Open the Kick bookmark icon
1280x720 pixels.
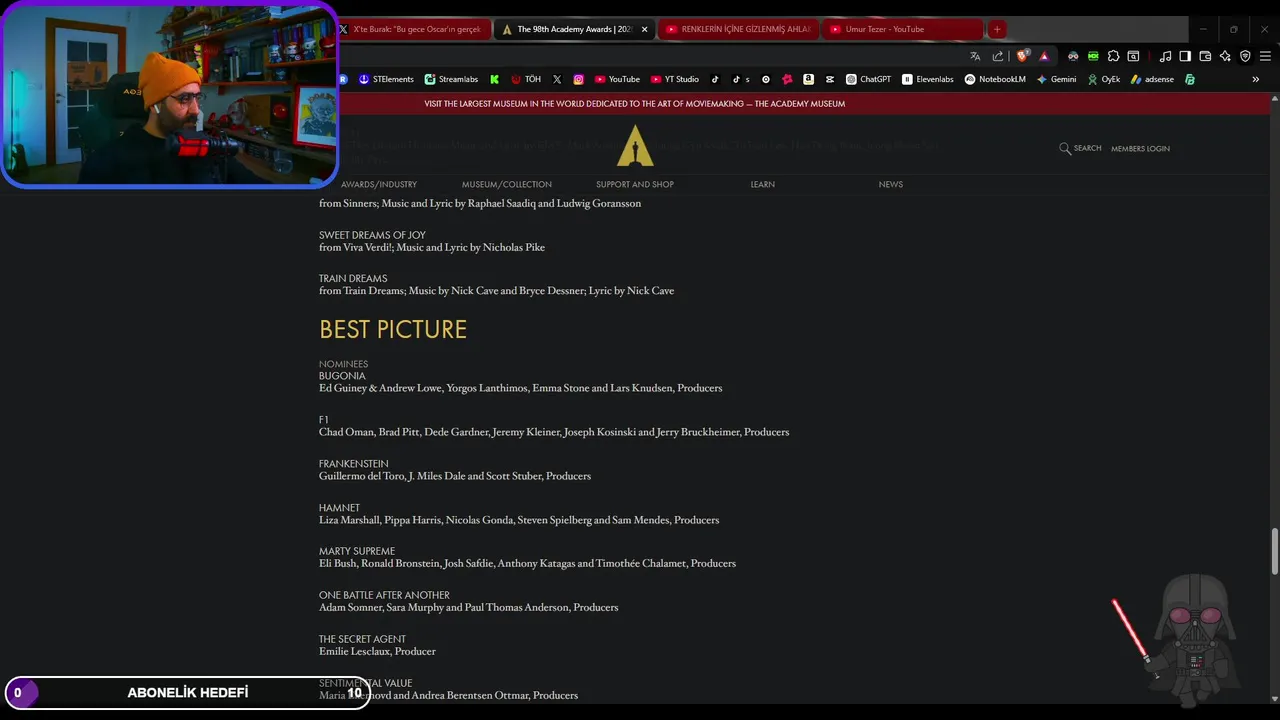click(x=494, y=79)
